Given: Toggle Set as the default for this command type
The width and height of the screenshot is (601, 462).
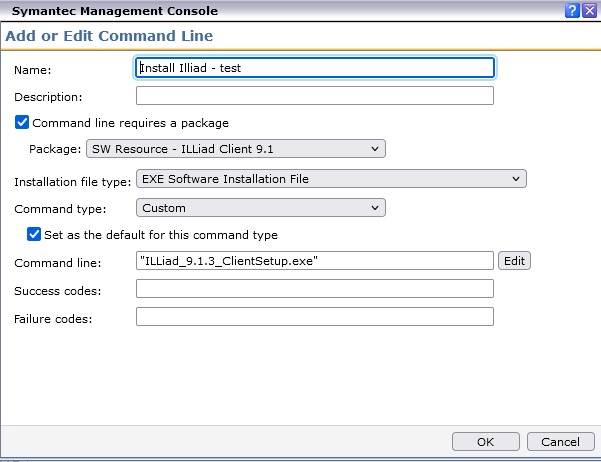Looking at the screenshot, I should (34, 234).
